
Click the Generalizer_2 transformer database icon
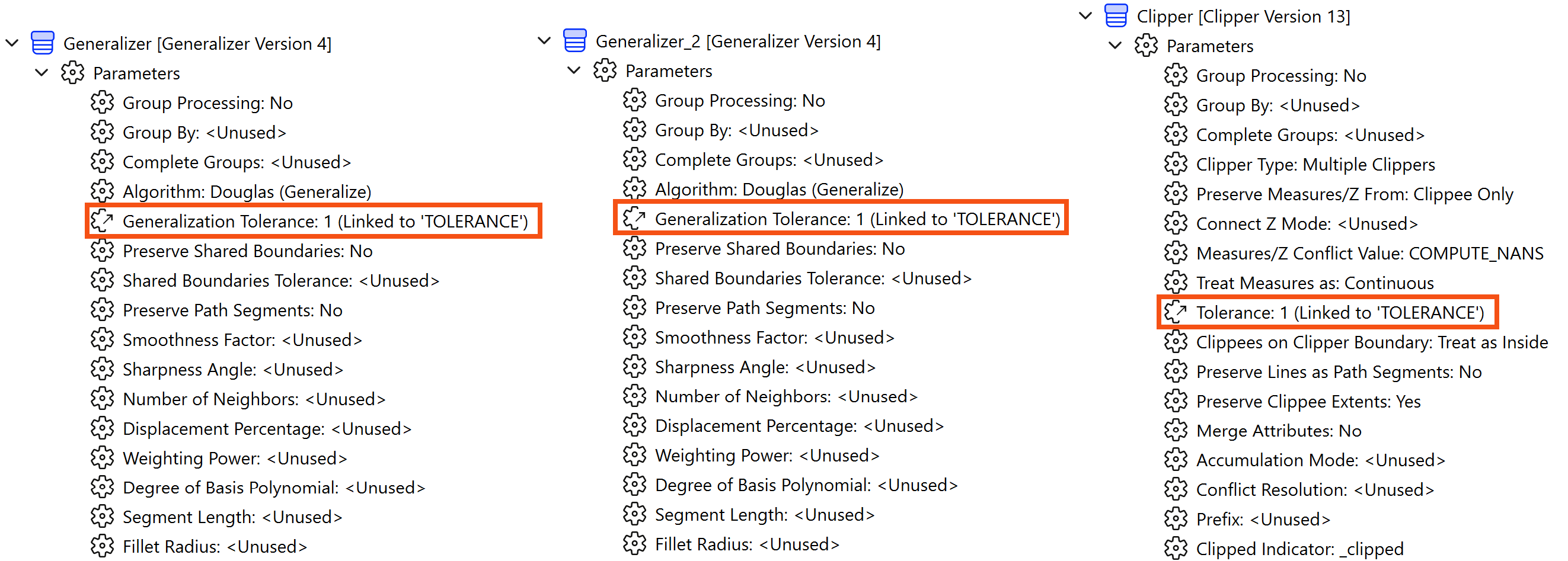[574, 41]
